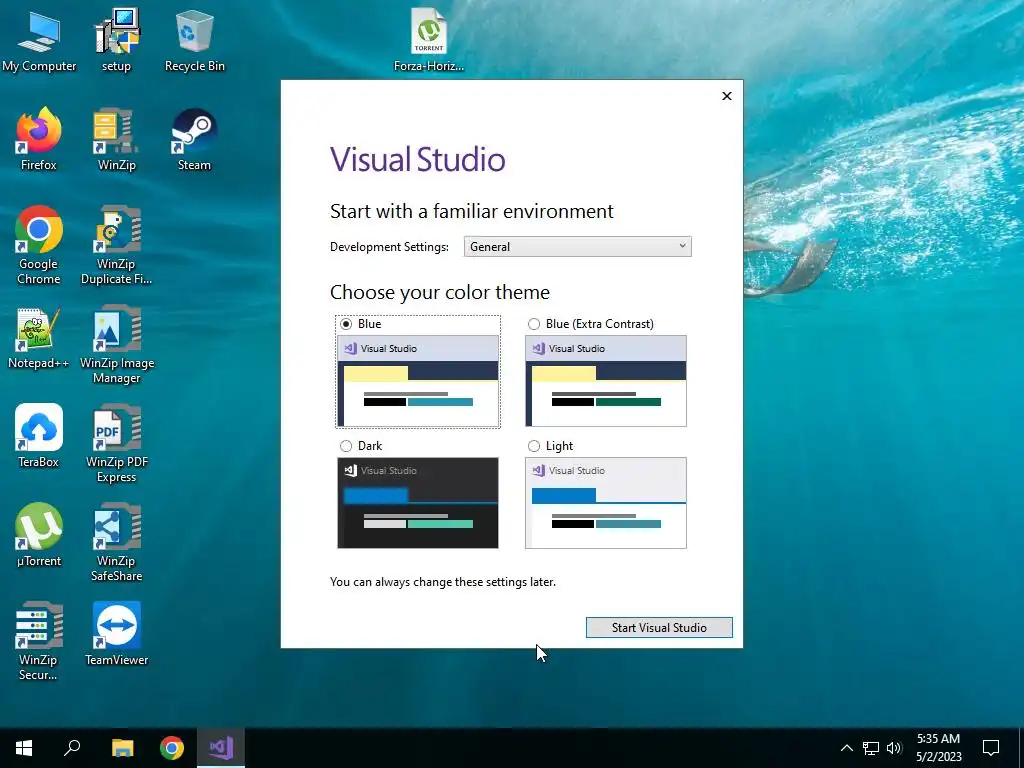Screen dimensions: 1024x768
Task: Open the Windows Start menu
Action: [24, 748]
